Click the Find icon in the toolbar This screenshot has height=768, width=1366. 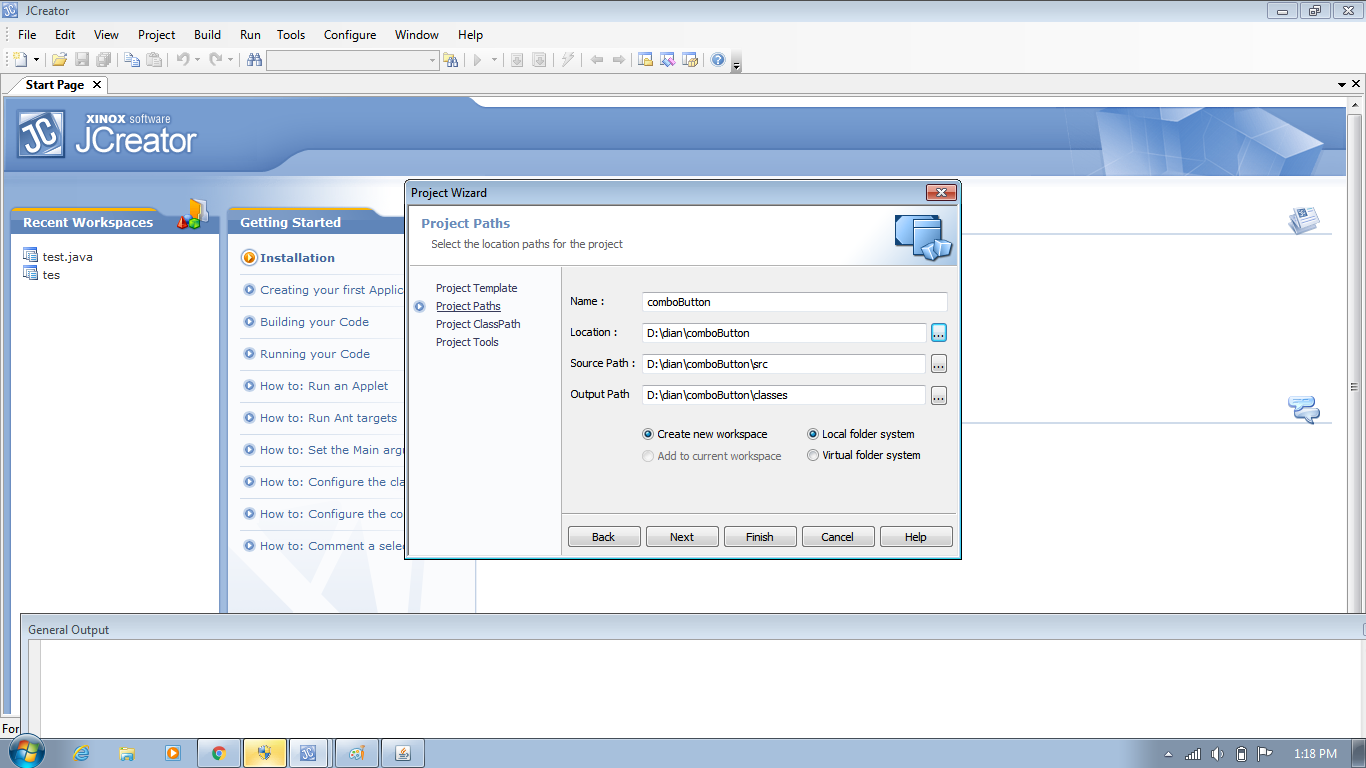pyautogui.click(x=254, y=59)
